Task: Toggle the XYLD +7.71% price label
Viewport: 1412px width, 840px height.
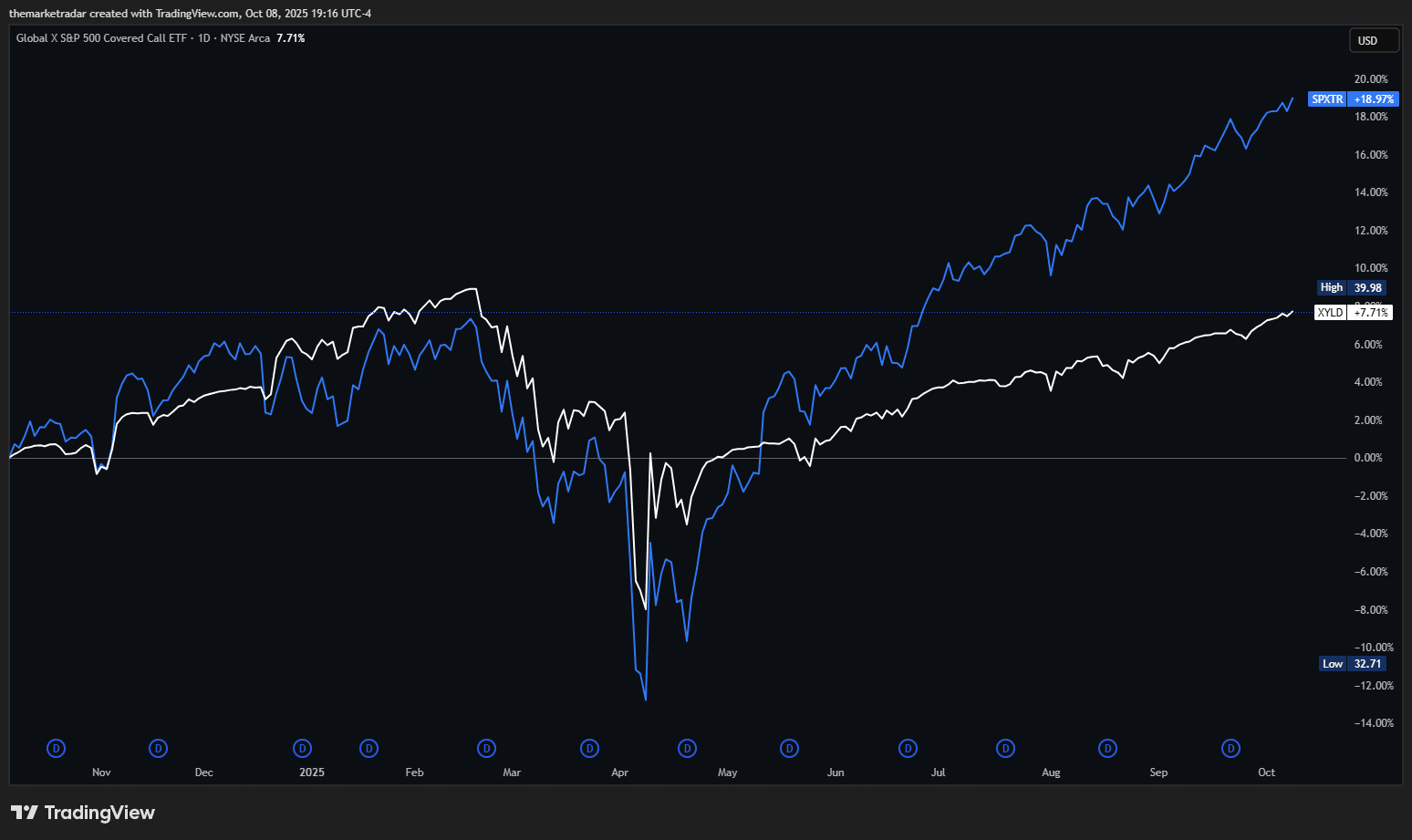Action: 1354,312
